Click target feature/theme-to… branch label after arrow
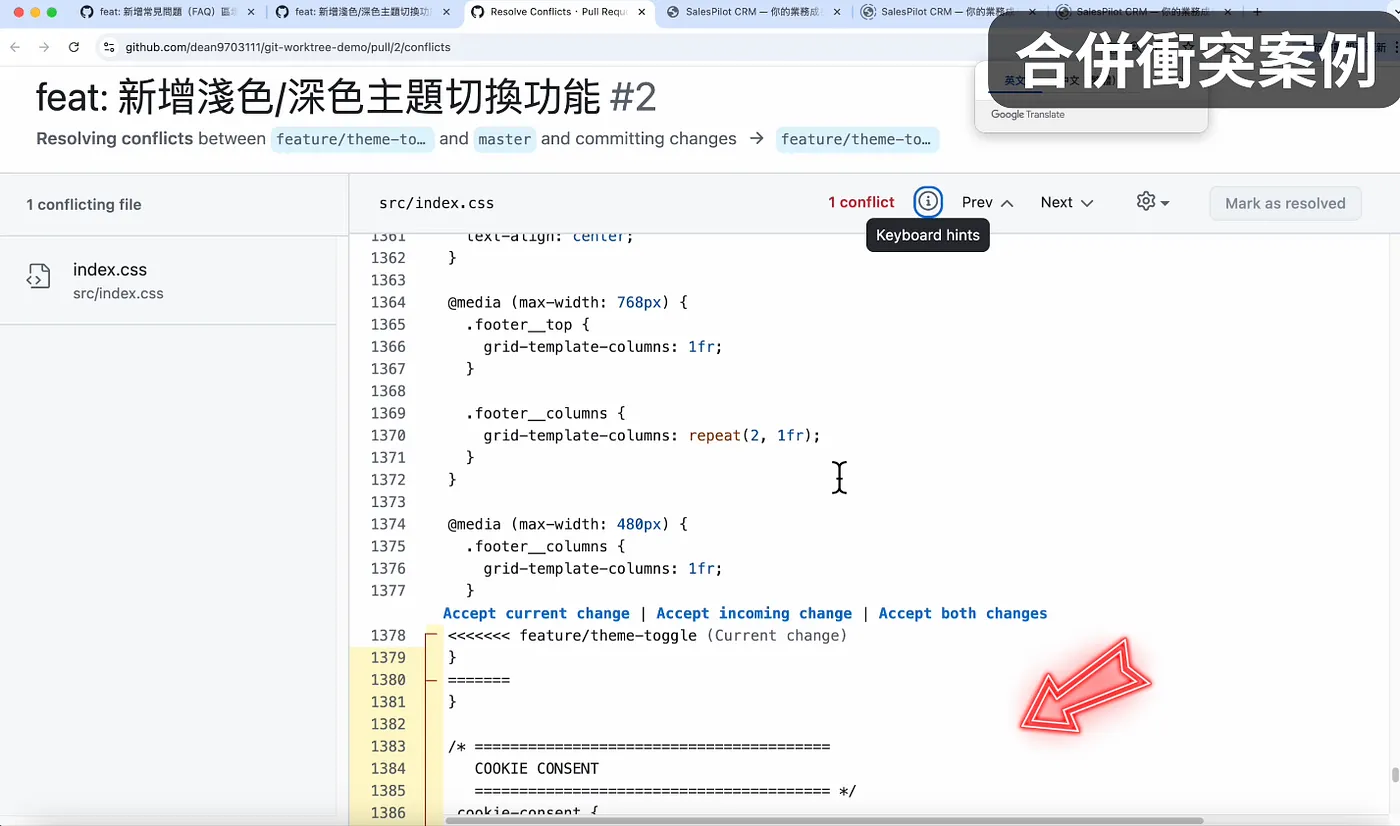The height and width of the screenshot is (826, 1400). (857, 139)
